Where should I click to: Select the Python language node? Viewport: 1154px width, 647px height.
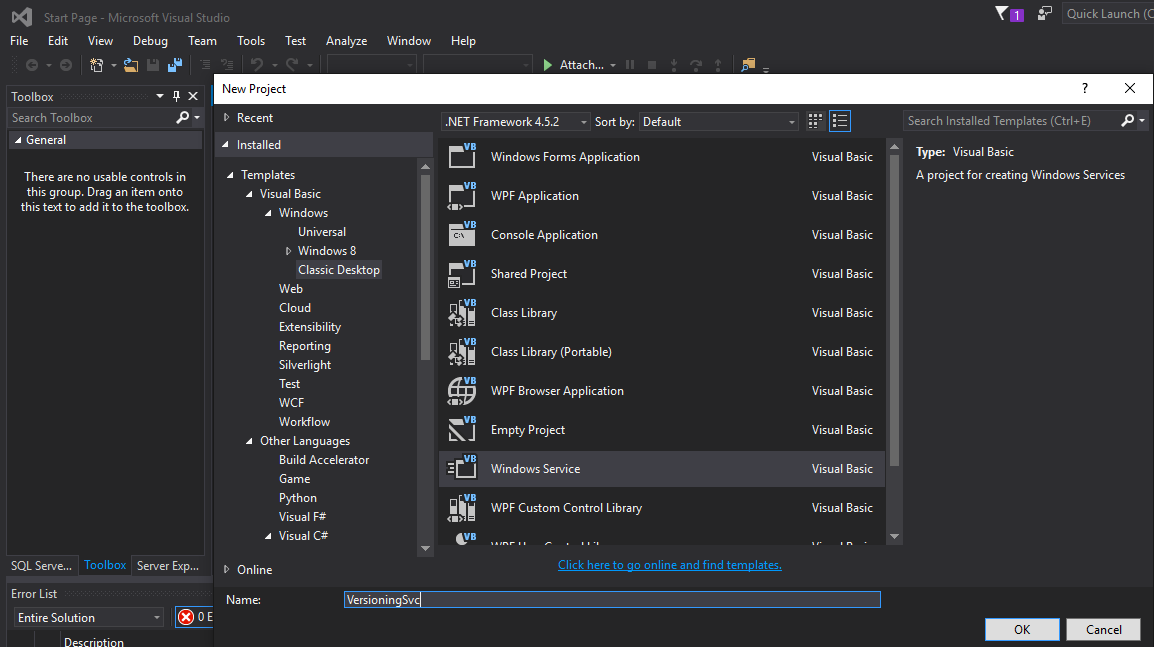(297, 498)
